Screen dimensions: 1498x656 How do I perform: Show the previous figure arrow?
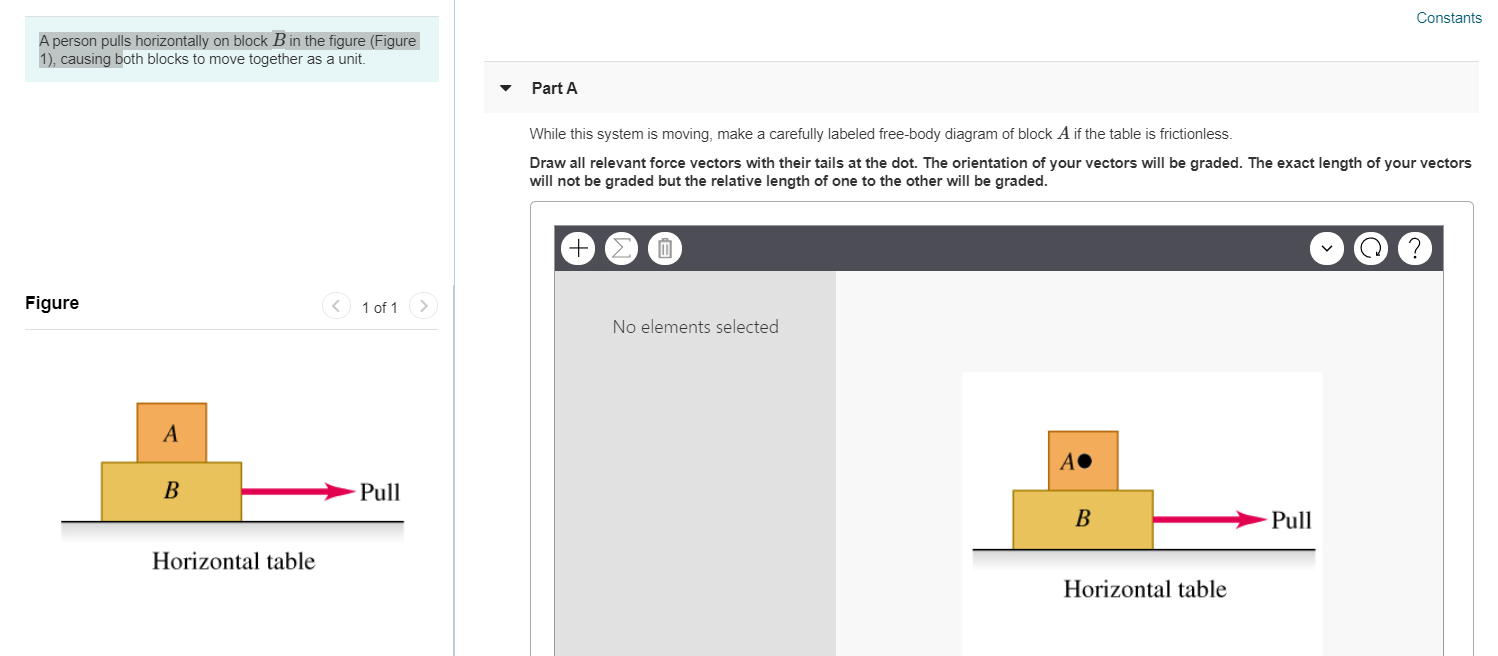point(337,306)
